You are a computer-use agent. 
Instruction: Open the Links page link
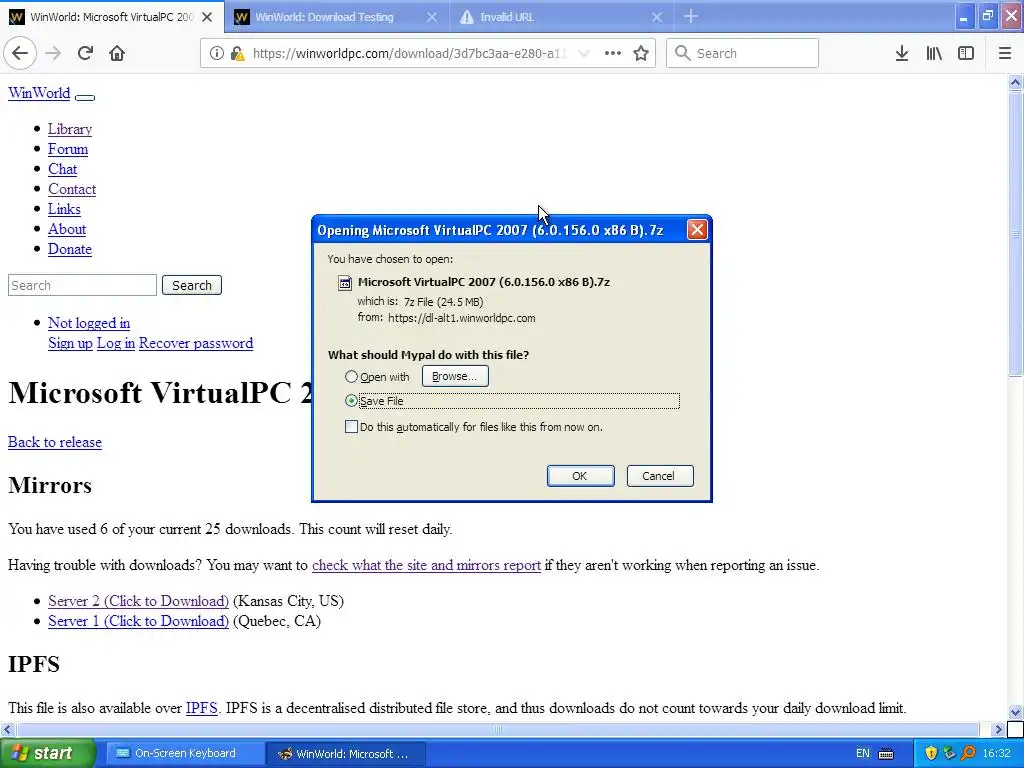pos(64,209)
